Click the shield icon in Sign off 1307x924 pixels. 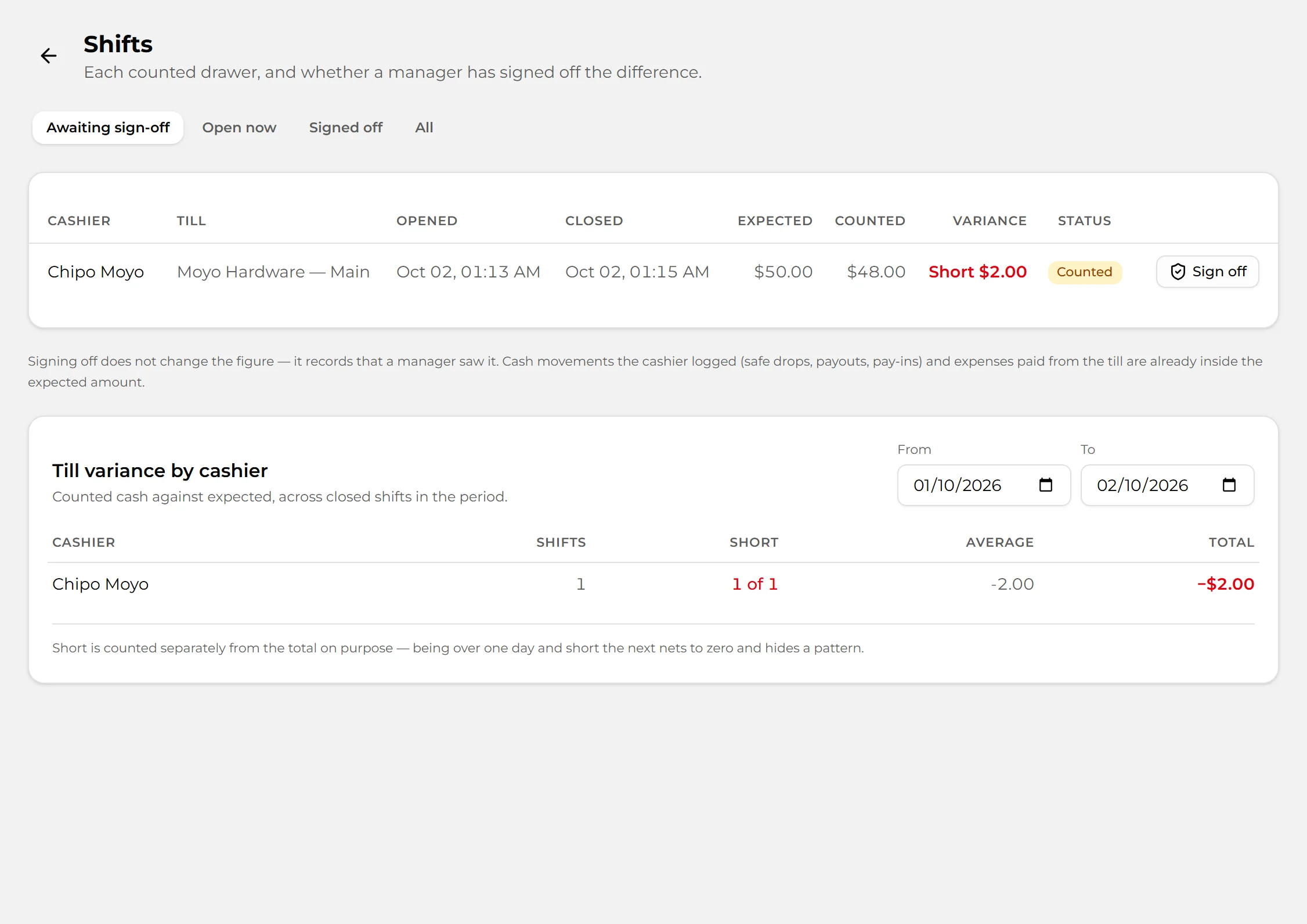(x=1178, y=272)
